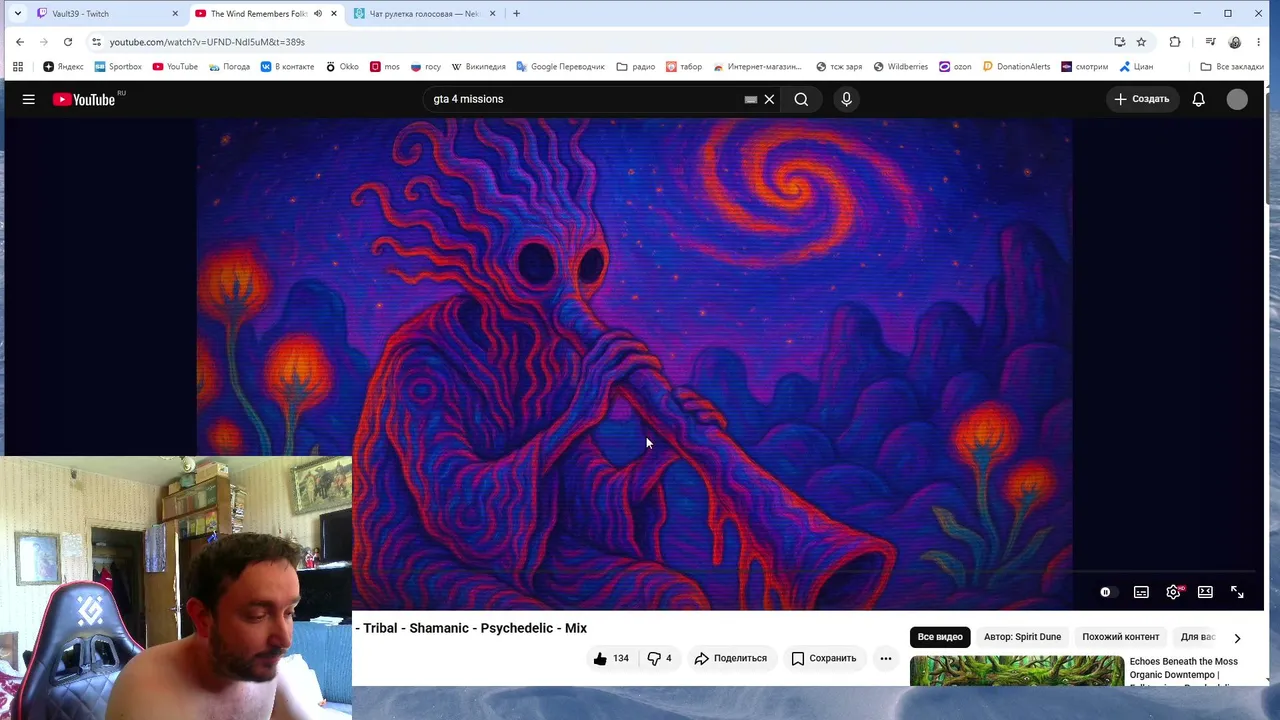Viewport: 1280px width, 720px height.
Task: Open the ozon bookmark
Action: 954,67
